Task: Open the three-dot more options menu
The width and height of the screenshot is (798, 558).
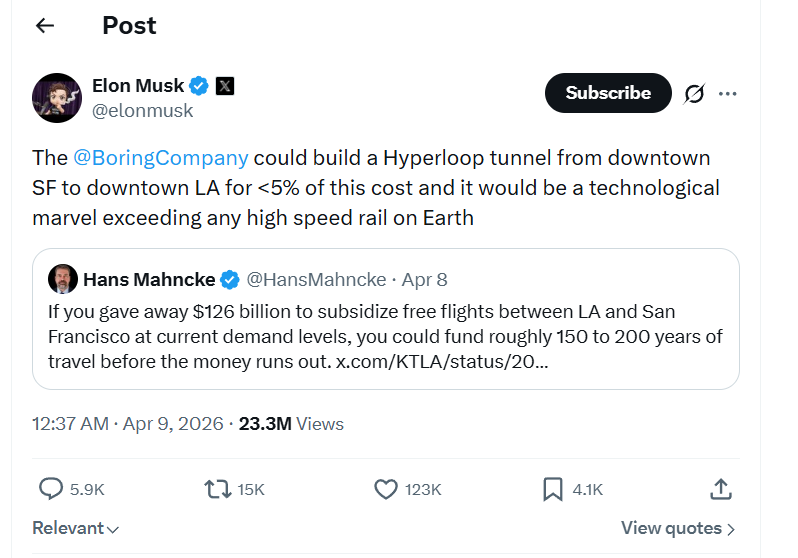Action: click(727, 94)
